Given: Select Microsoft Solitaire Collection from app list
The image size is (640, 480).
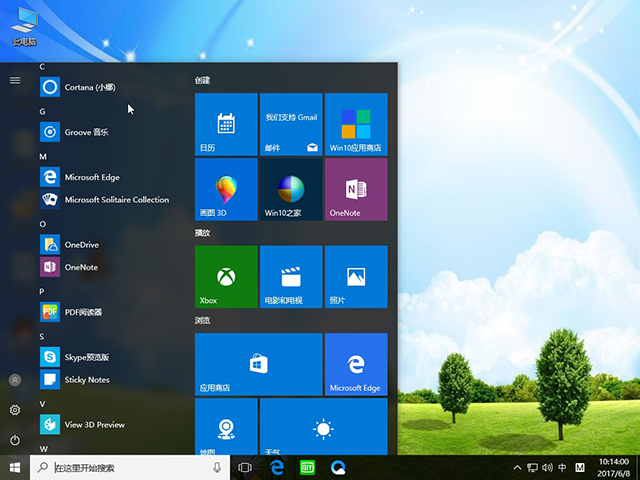Looking at the screenshot, I should (x=116, y=200).
